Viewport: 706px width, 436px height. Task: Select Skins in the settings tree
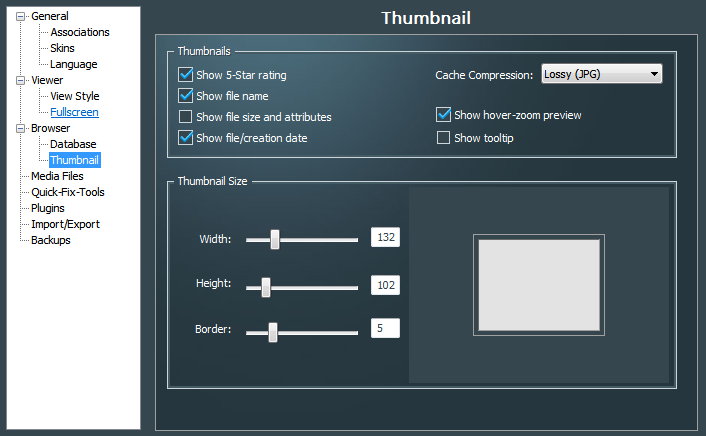point(62,48)
